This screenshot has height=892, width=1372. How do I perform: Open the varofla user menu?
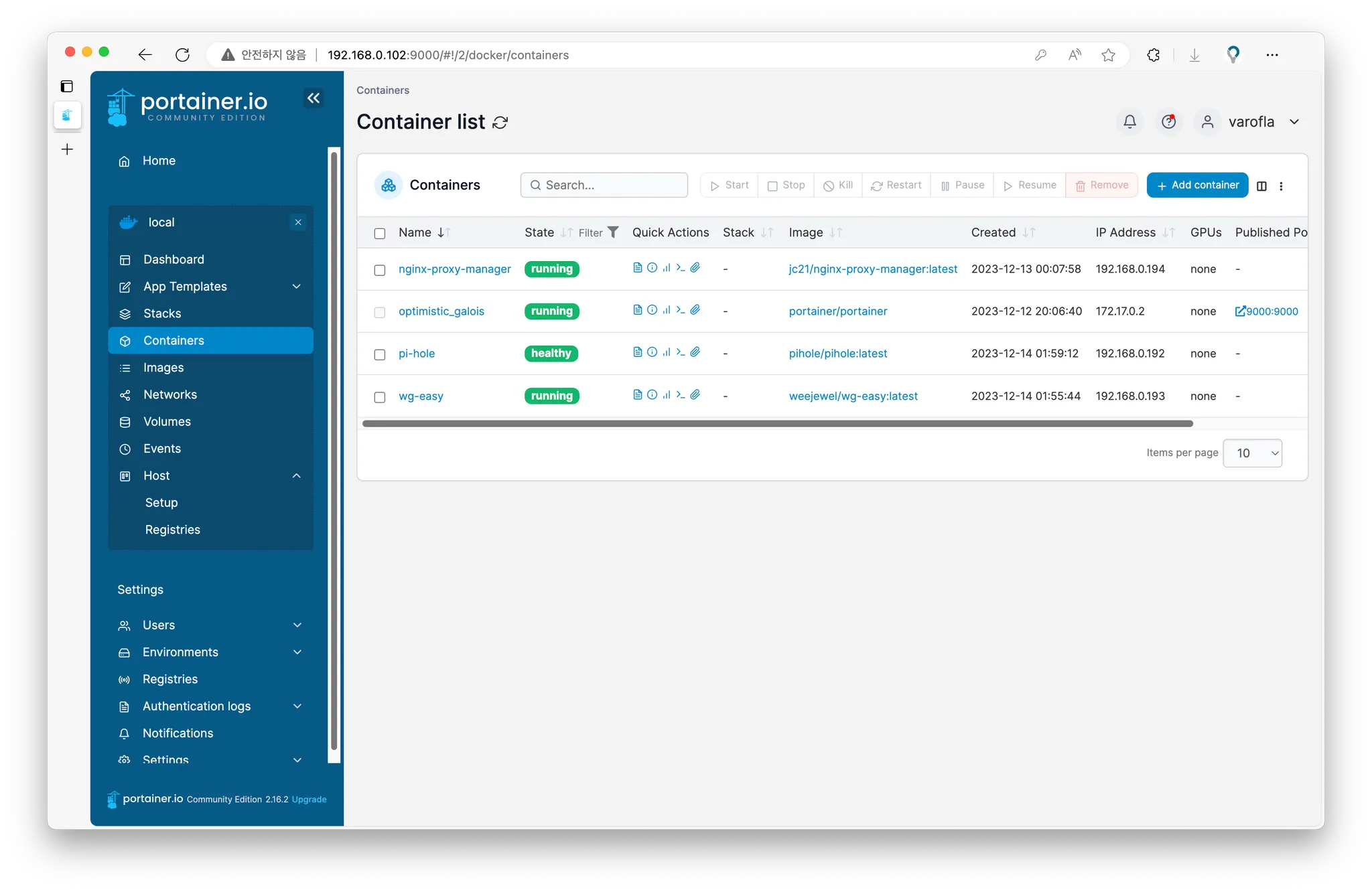tap(1250, 122)
